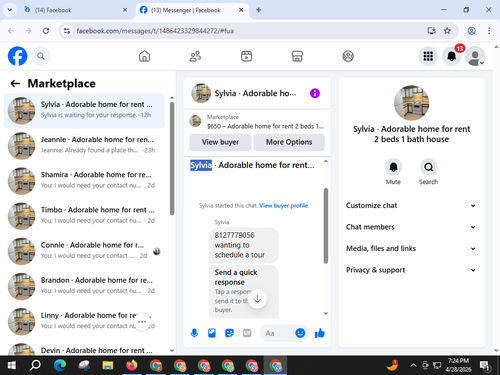This screenshot has width=500, height=375.
Task: Attach a photo using the image icon
Action: click(x=212, y=333)
